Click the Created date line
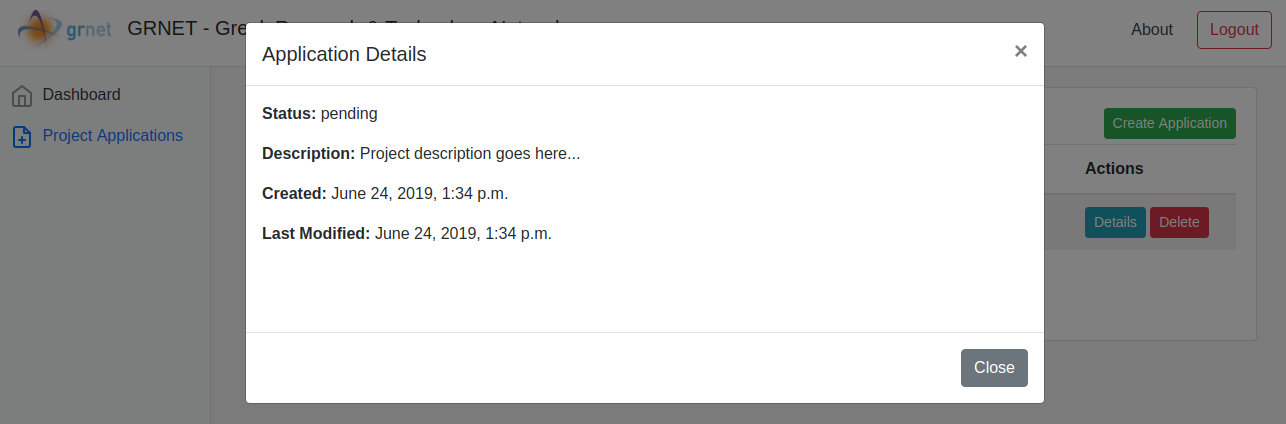Image resolution: width=1286 pixels, height=424 pixels. point(385,194)
